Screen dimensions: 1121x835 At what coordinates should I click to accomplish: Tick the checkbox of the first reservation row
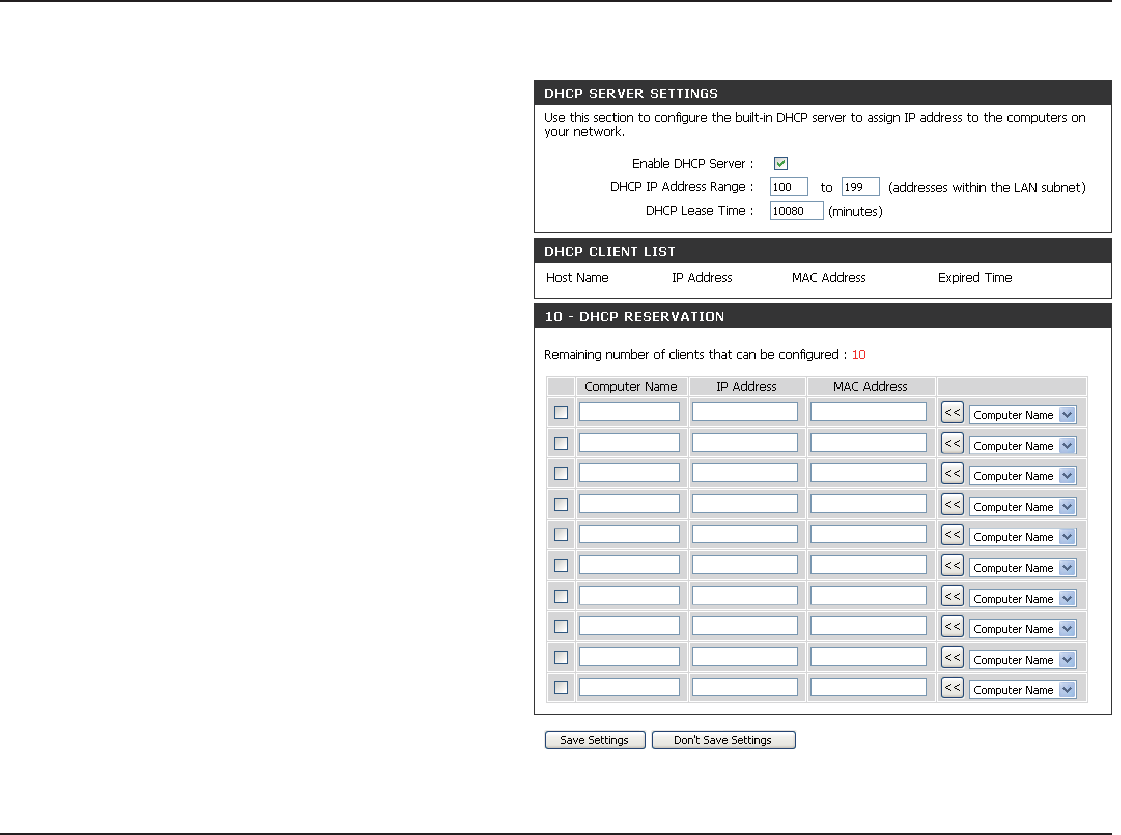click(x=561, y=412)
